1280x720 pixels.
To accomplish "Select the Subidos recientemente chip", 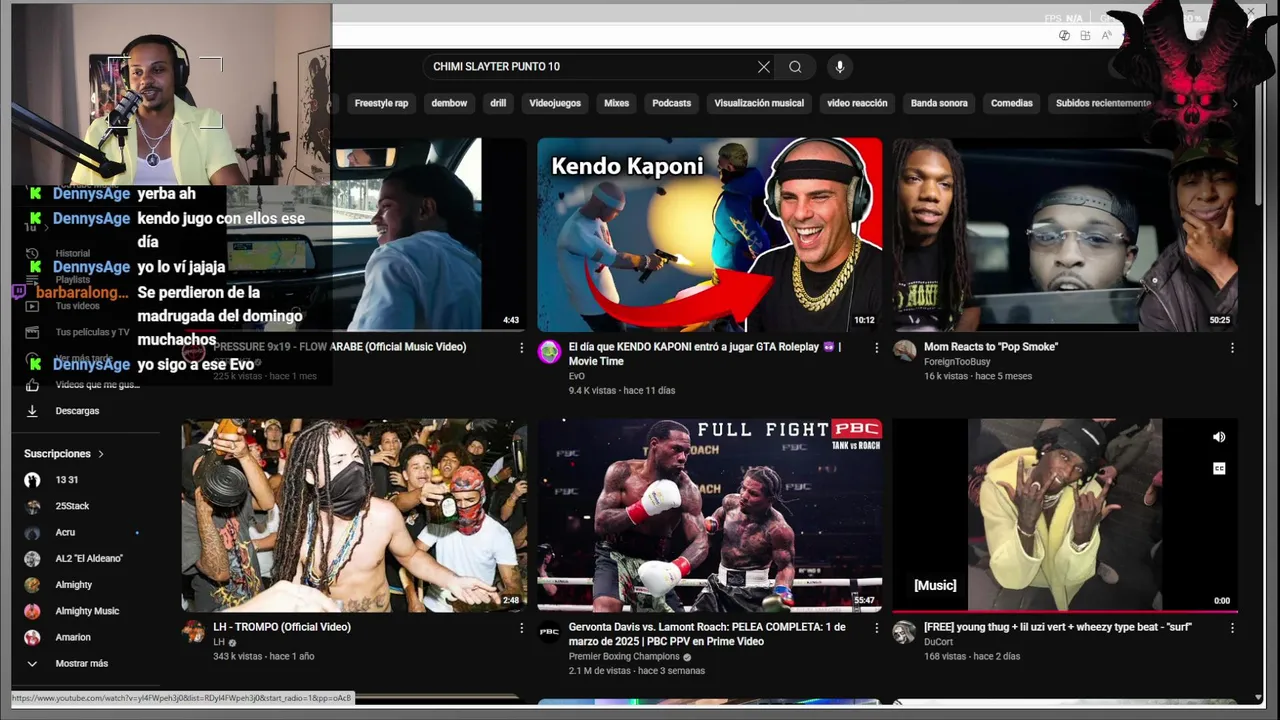I will pyautogui.click(x=1104, y=103).
